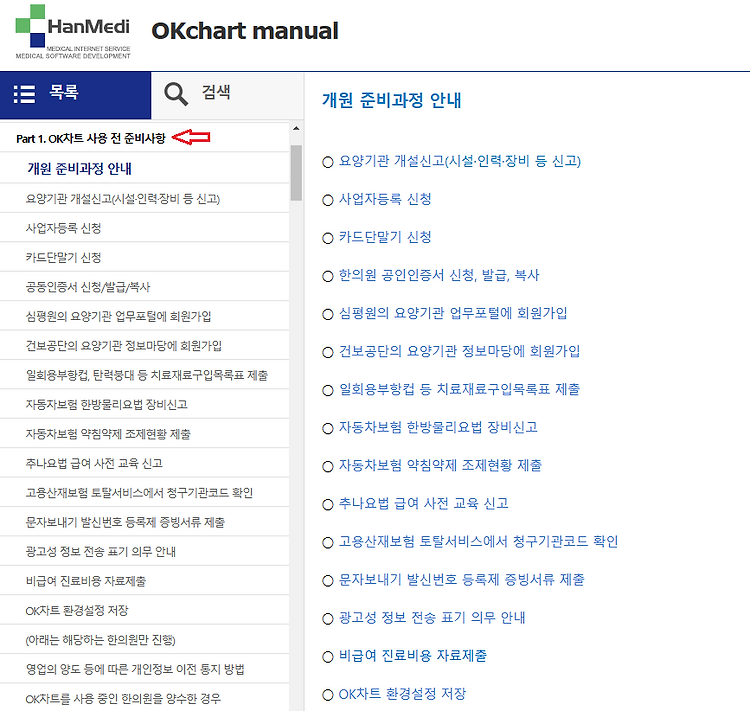Open sidebar item 고용산재보험 토탈서비스에서 청구기관코드 확인
The height and width of the screenshot is (711, 750).
pos(139,493)
